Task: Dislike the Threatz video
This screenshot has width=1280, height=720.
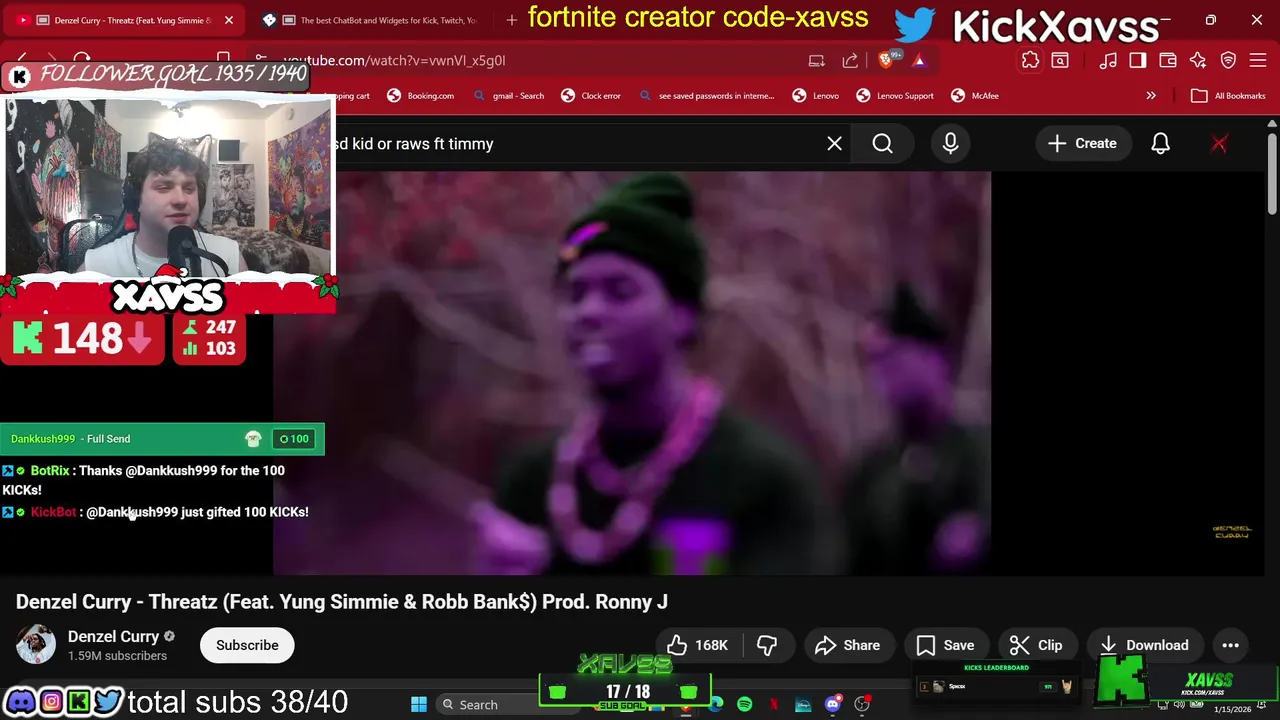Action: (x=767, y=645)
